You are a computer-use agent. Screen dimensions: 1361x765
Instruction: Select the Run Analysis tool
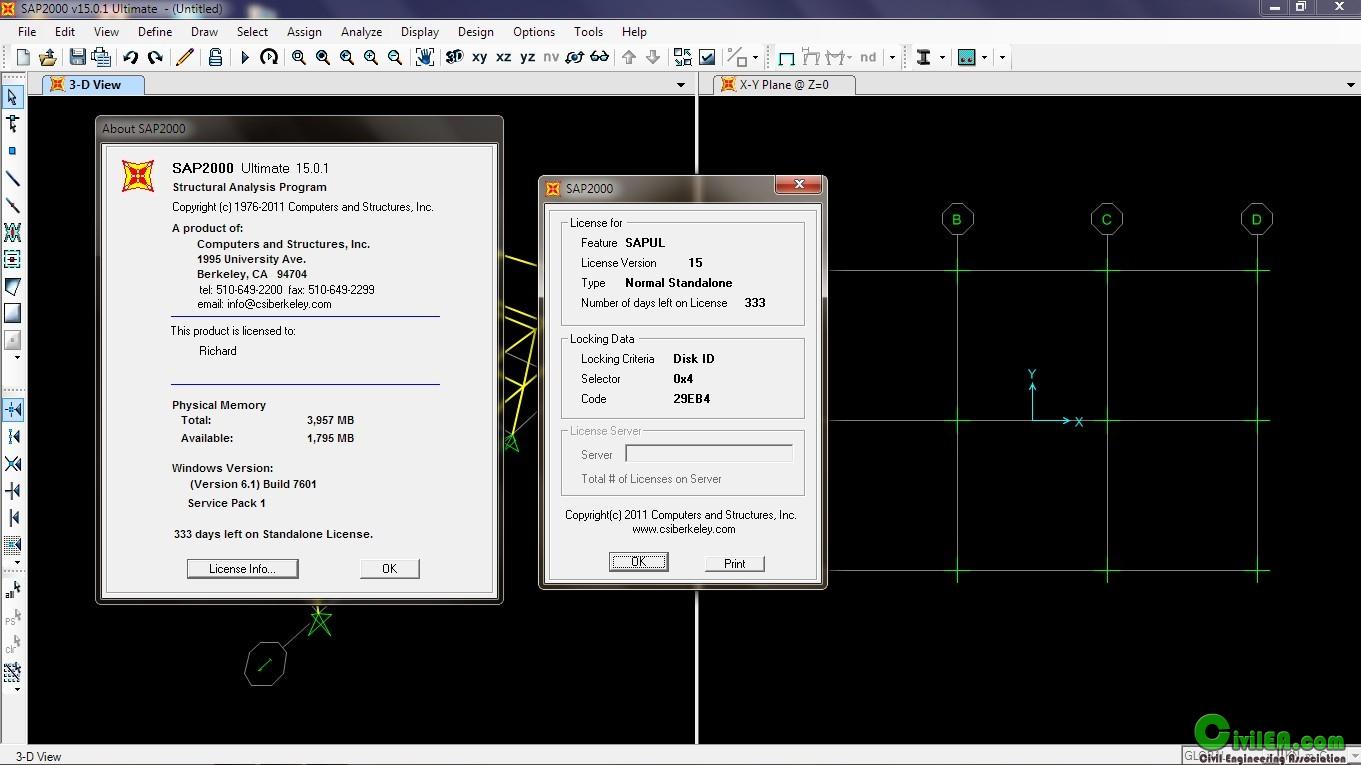point(244,57)
